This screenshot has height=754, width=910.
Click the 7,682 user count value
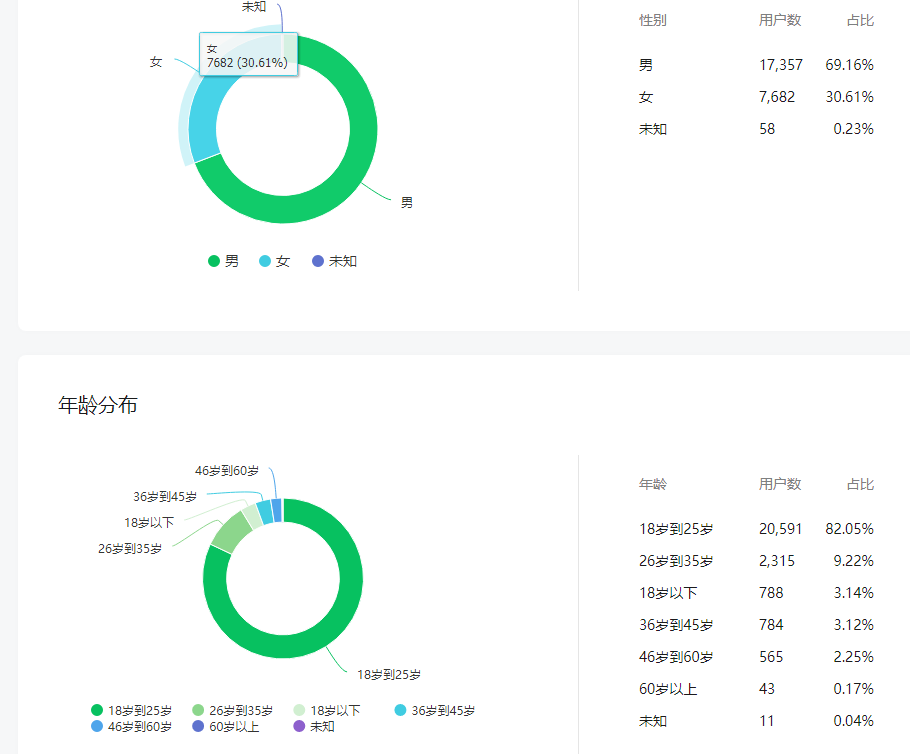(777, 97)
